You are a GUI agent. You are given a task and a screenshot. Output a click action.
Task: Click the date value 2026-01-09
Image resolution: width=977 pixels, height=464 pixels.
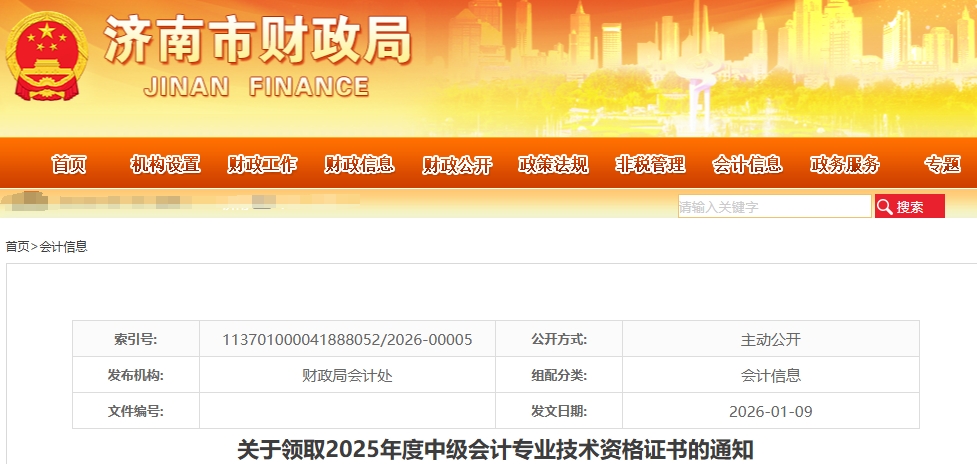(771, 412)
